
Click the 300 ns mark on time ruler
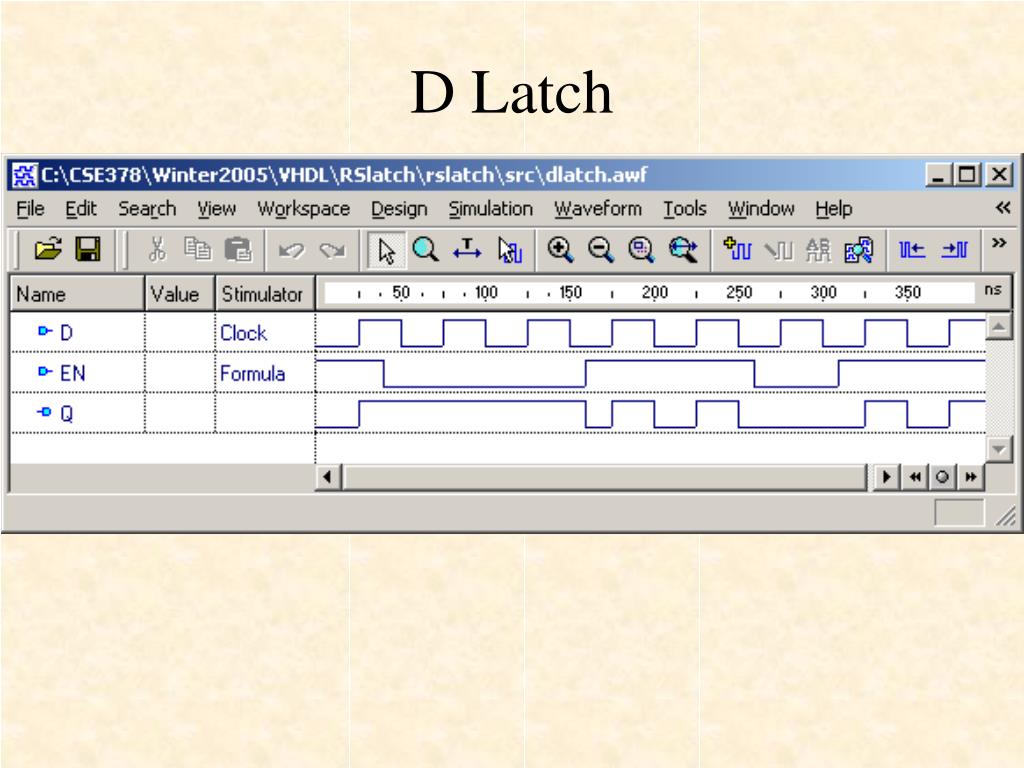click(823, 292)
